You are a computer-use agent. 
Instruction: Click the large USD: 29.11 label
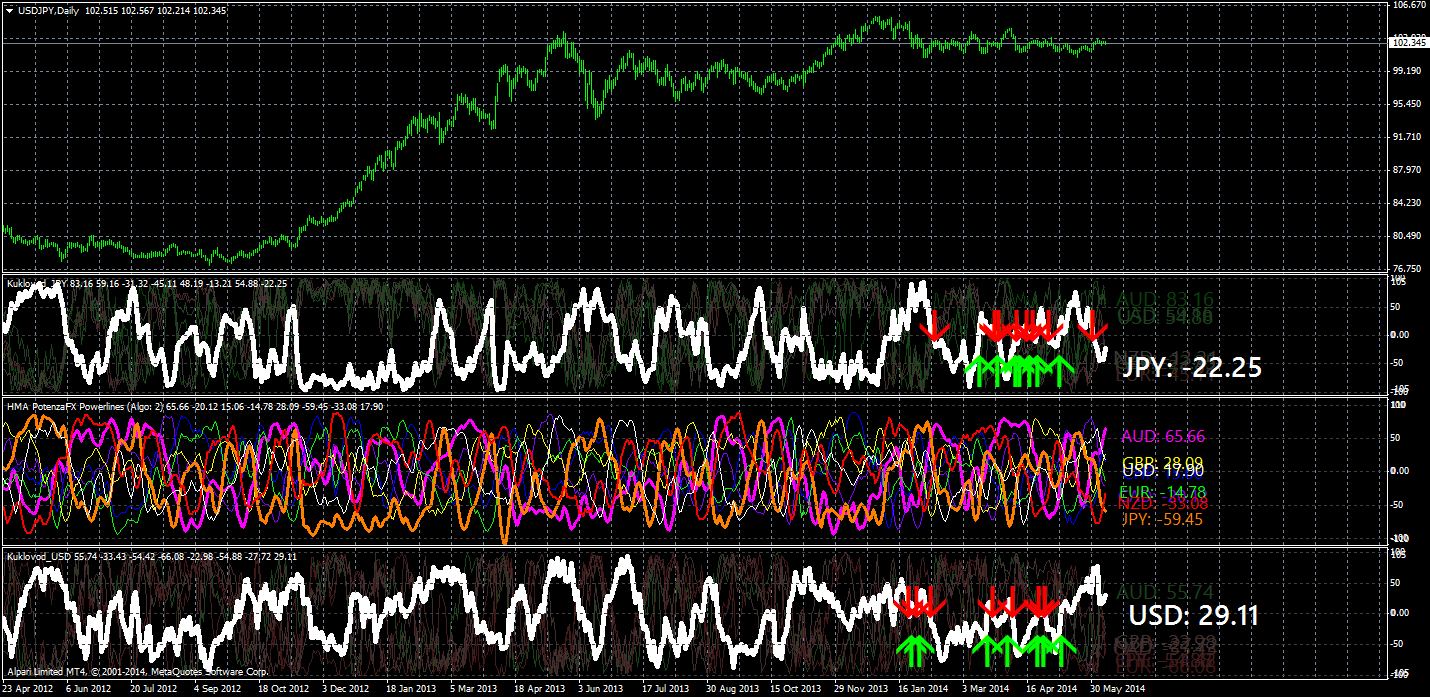tap(1193, 615)
